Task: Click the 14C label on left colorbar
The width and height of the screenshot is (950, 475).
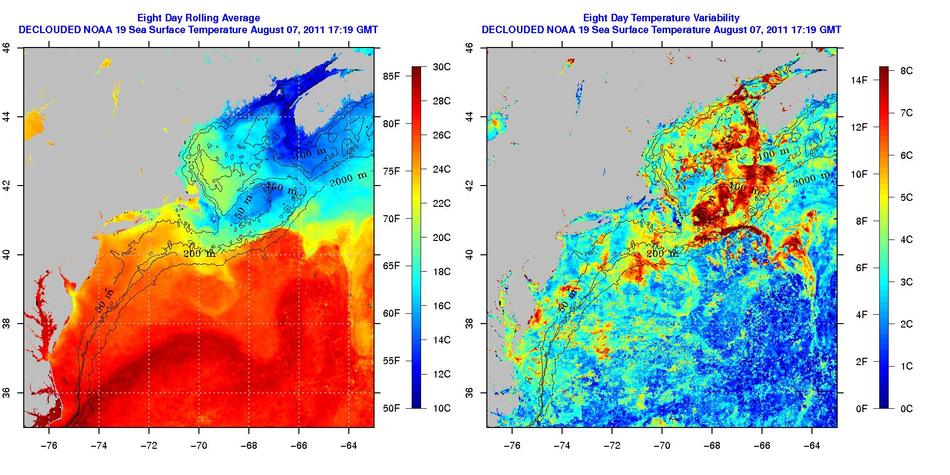Action: 443,340
